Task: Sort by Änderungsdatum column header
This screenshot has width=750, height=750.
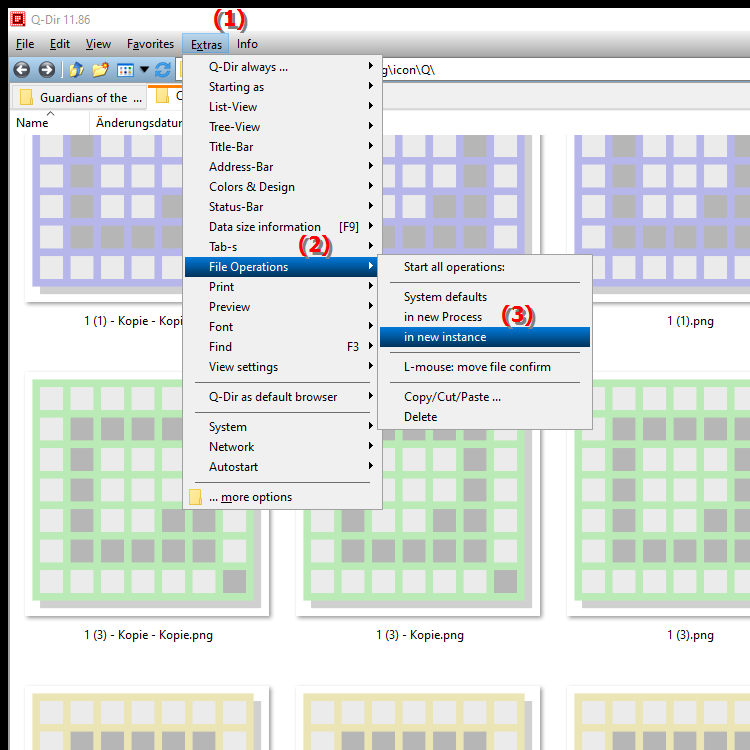Action: (x=138, y=123)
